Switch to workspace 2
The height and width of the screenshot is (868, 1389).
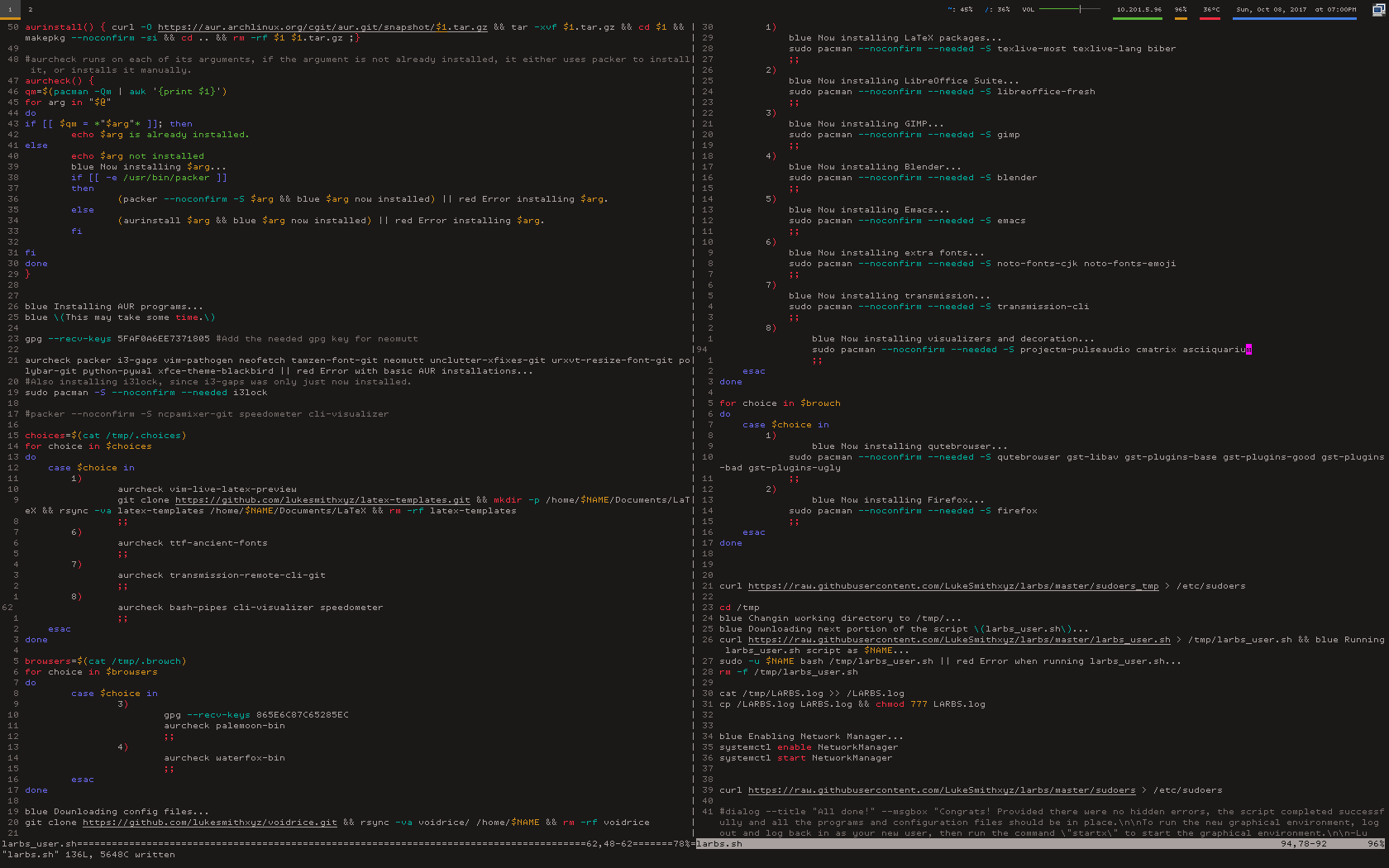pos(31,10)
